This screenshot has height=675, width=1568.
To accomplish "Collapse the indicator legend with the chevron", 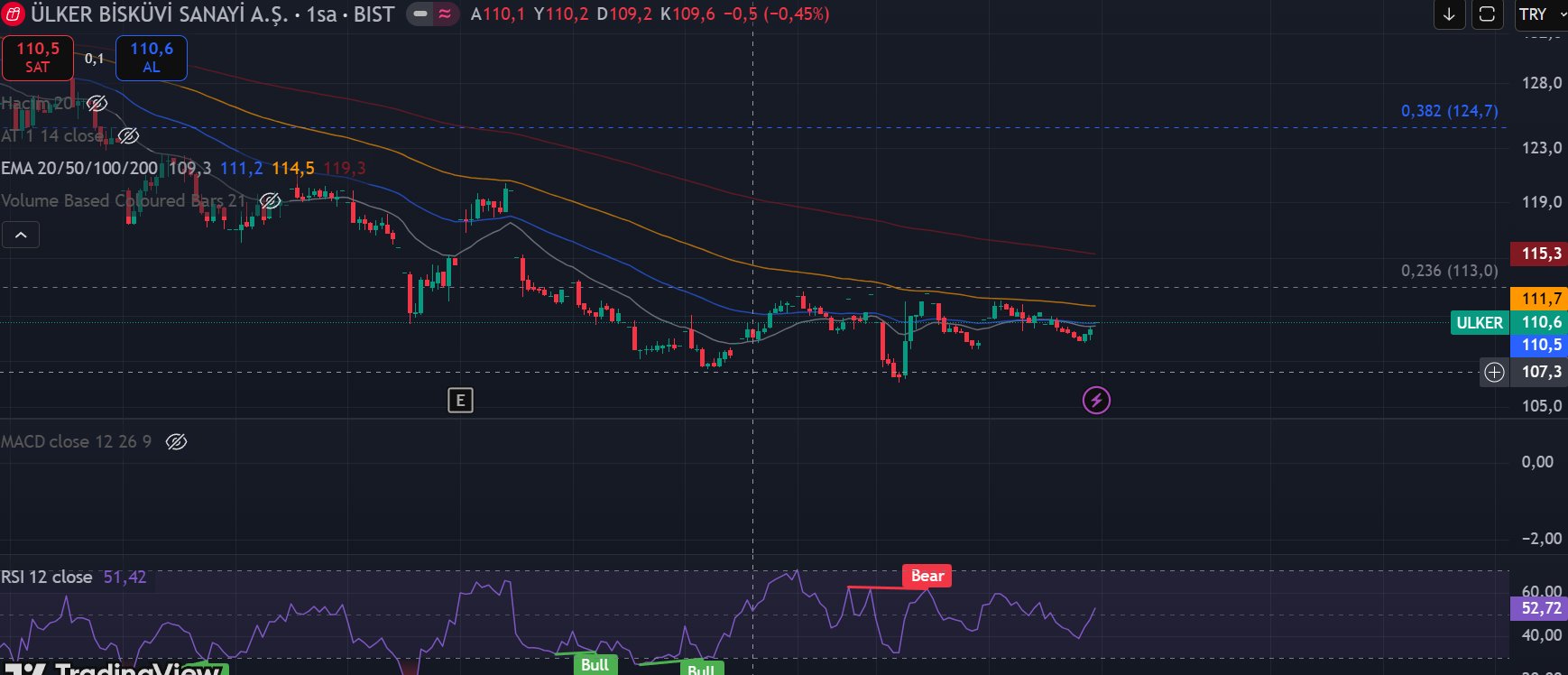I will [x=21, y=236].
